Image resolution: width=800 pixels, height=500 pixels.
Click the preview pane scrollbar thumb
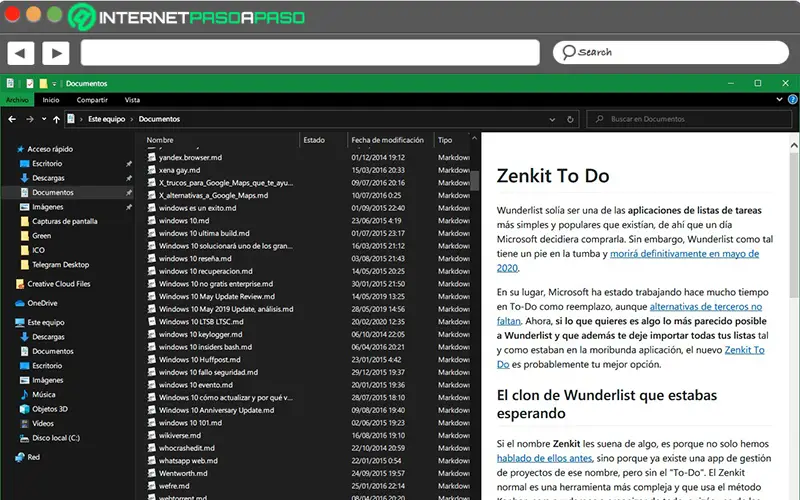794,224
